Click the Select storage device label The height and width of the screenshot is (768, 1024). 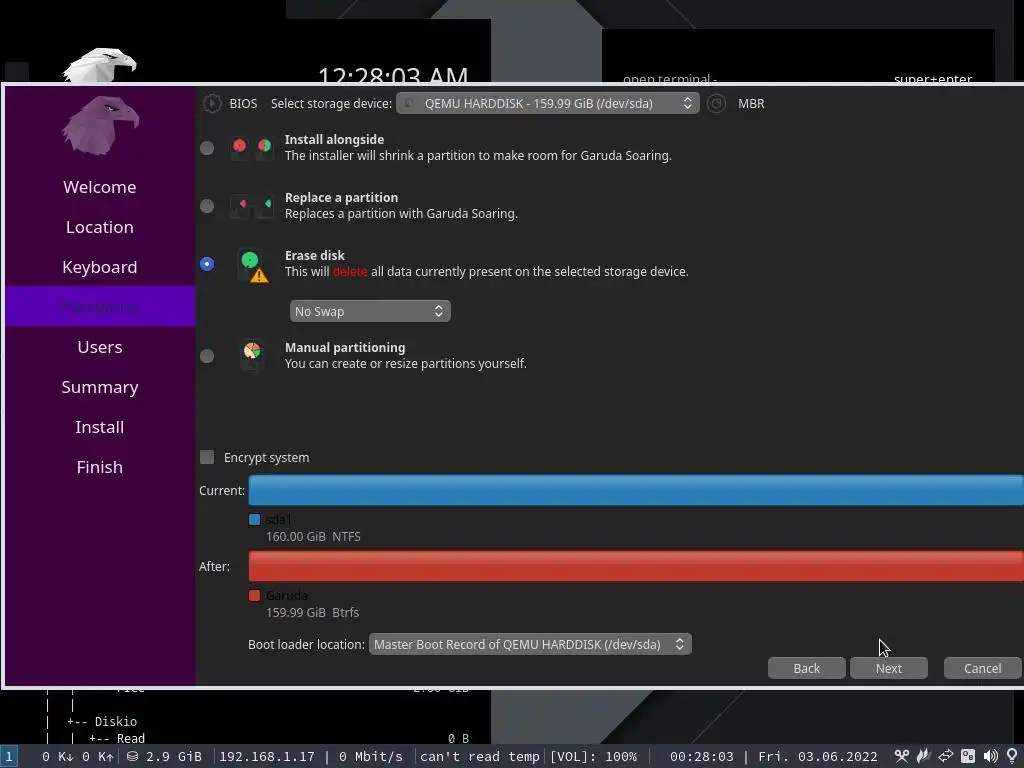click(x=331, y=104)
